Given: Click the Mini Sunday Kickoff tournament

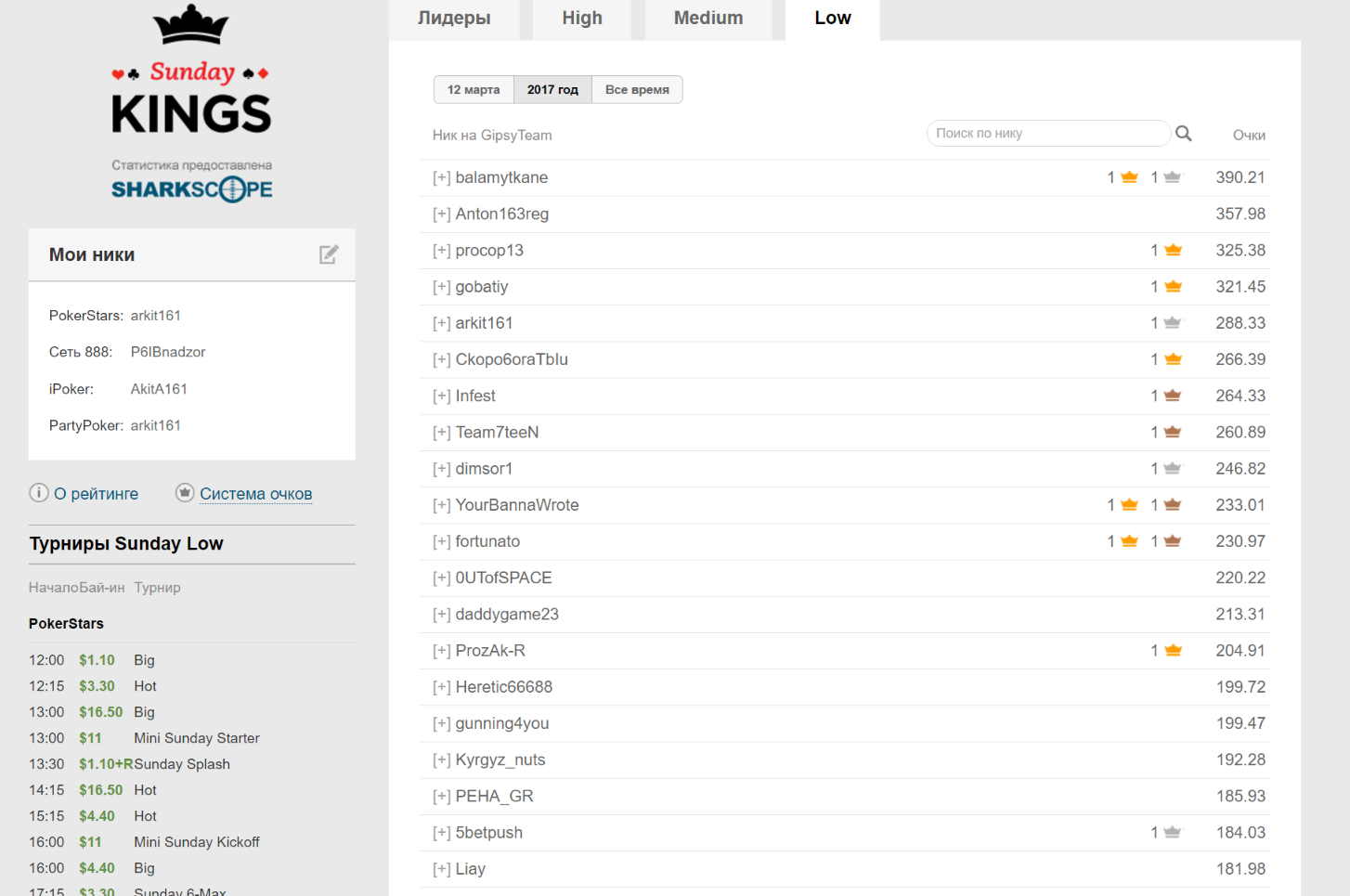Looking at the screenshot, I should 197,842.
